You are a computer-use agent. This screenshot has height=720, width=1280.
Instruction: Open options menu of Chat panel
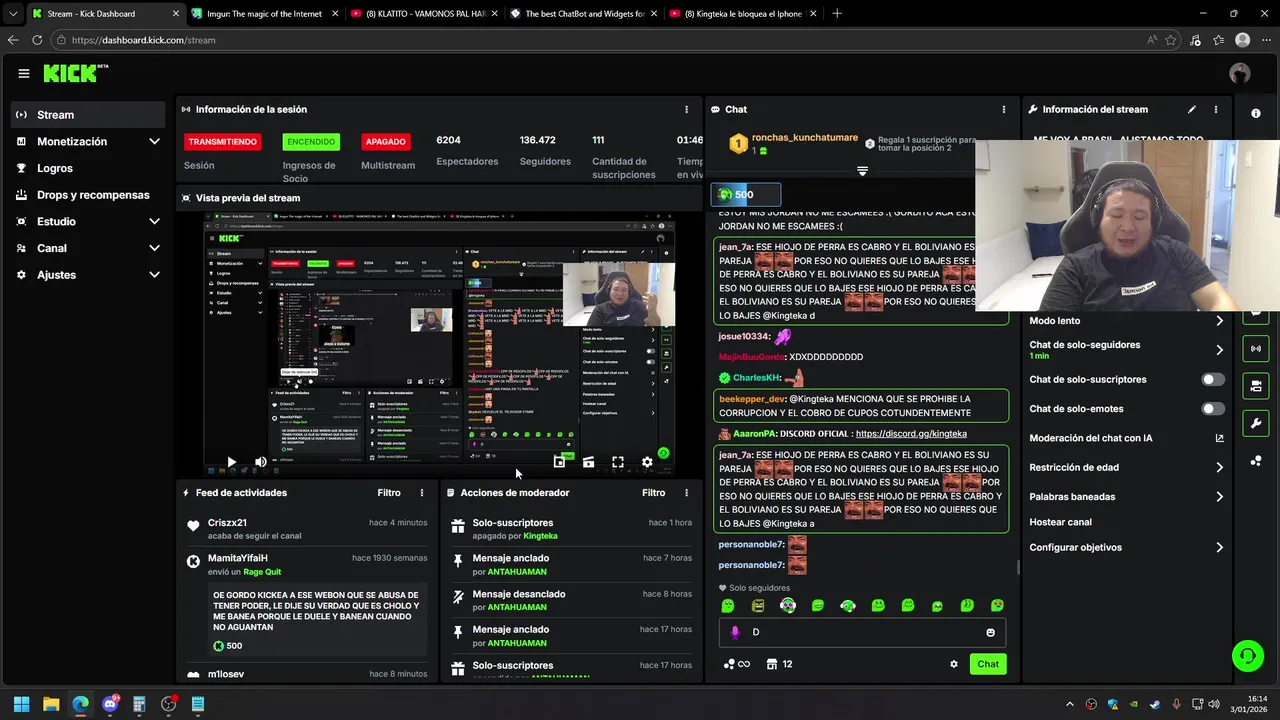(1004, 110)
